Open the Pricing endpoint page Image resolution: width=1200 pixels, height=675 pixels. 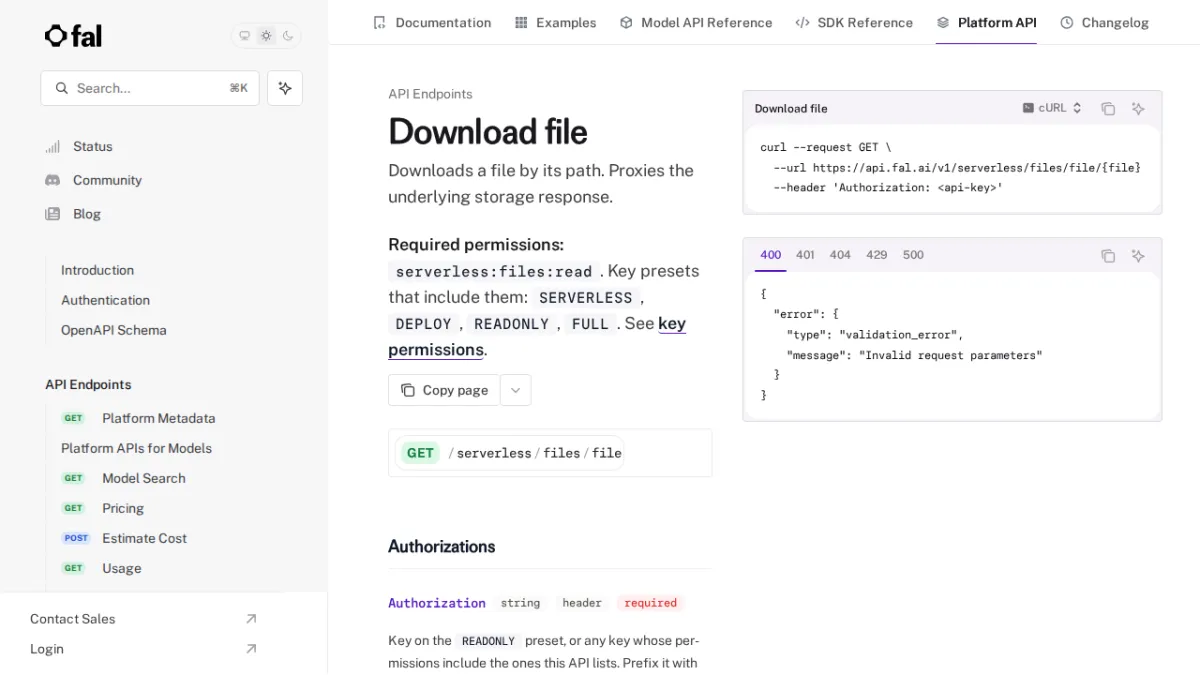(x=103, y=508)
